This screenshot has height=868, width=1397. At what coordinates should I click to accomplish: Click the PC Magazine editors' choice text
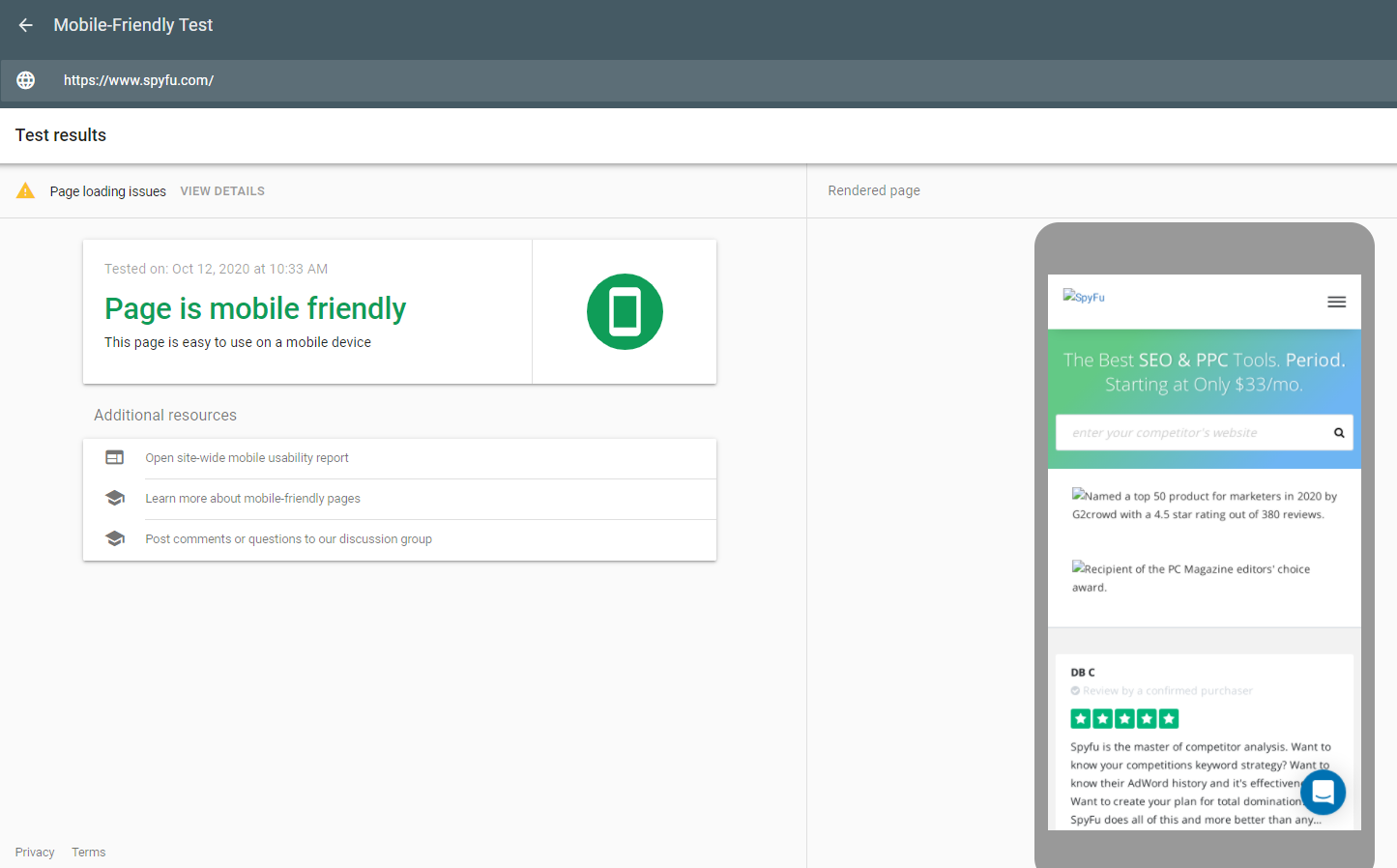tap(1191, 578)
